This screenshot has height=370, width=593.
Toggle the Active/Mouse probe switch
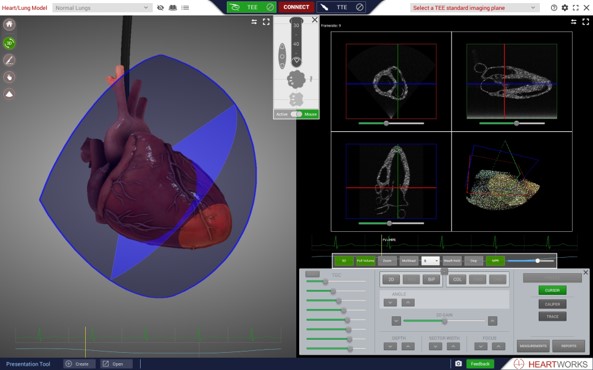click(296, 114)
